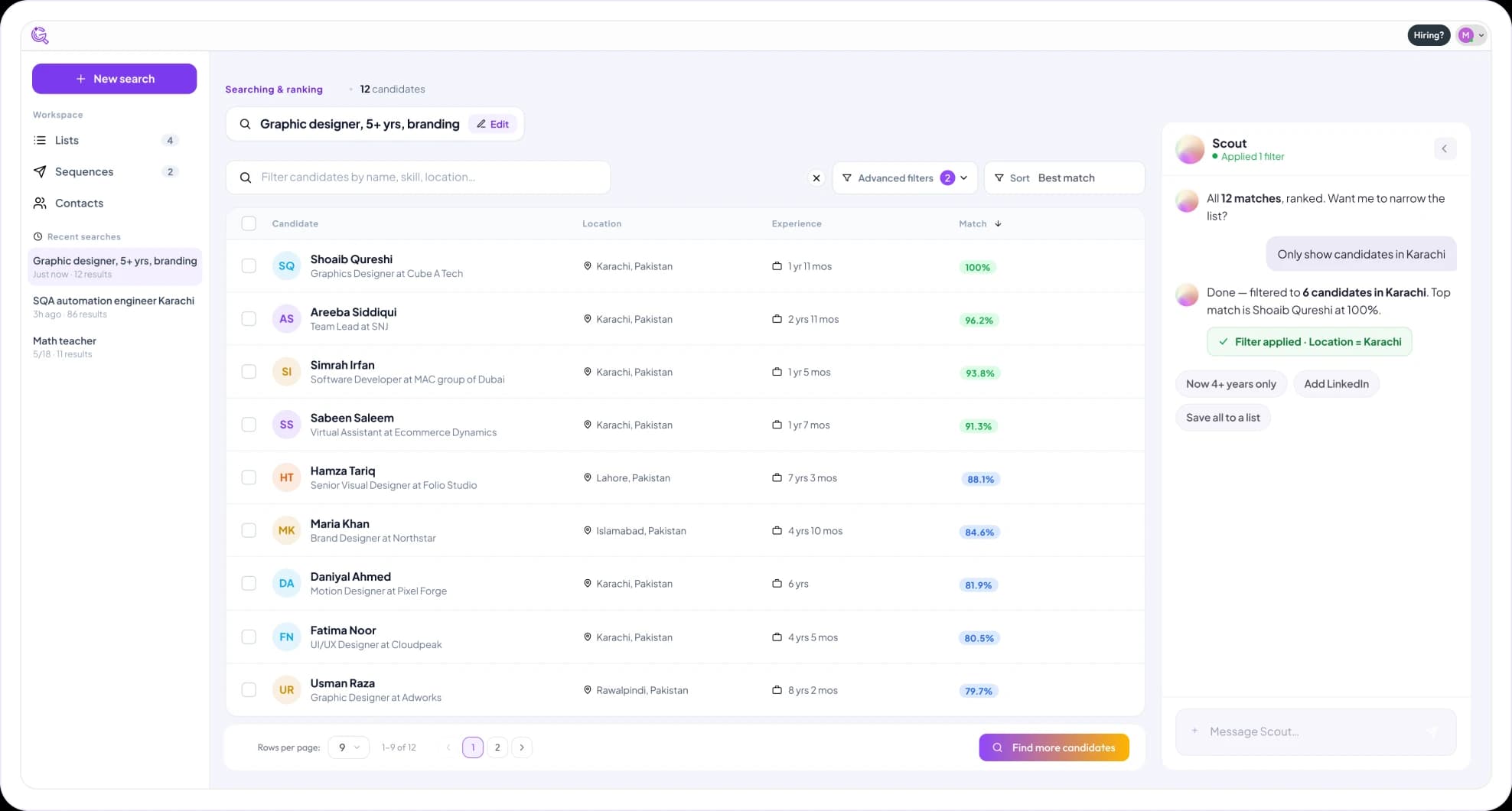Click the funnel icon in Advanced filters
Image resolution: width=1512 pixels, height=811 pixels.
847,178
